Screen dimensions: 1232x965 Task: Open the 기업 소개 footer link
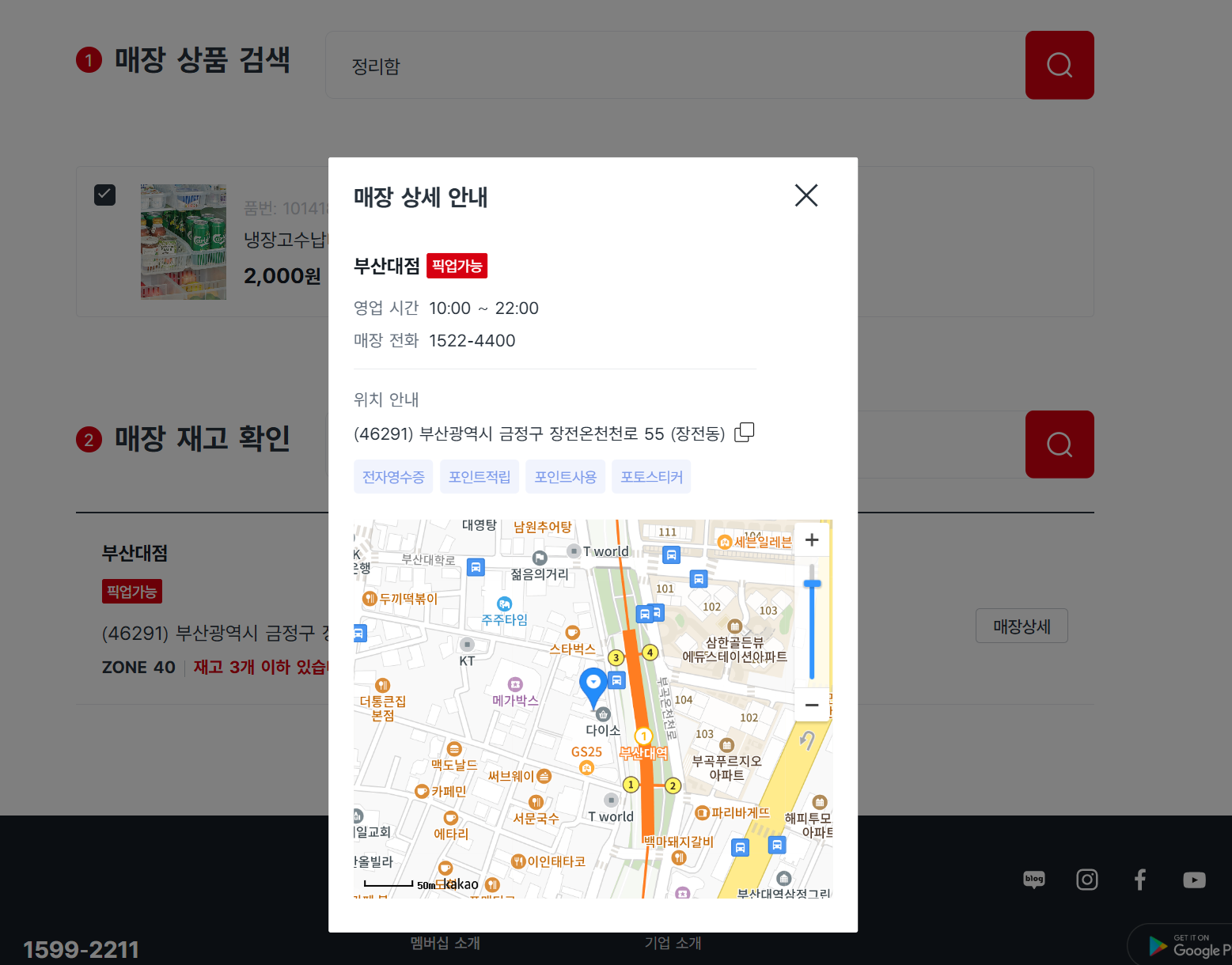click(672, 942)
